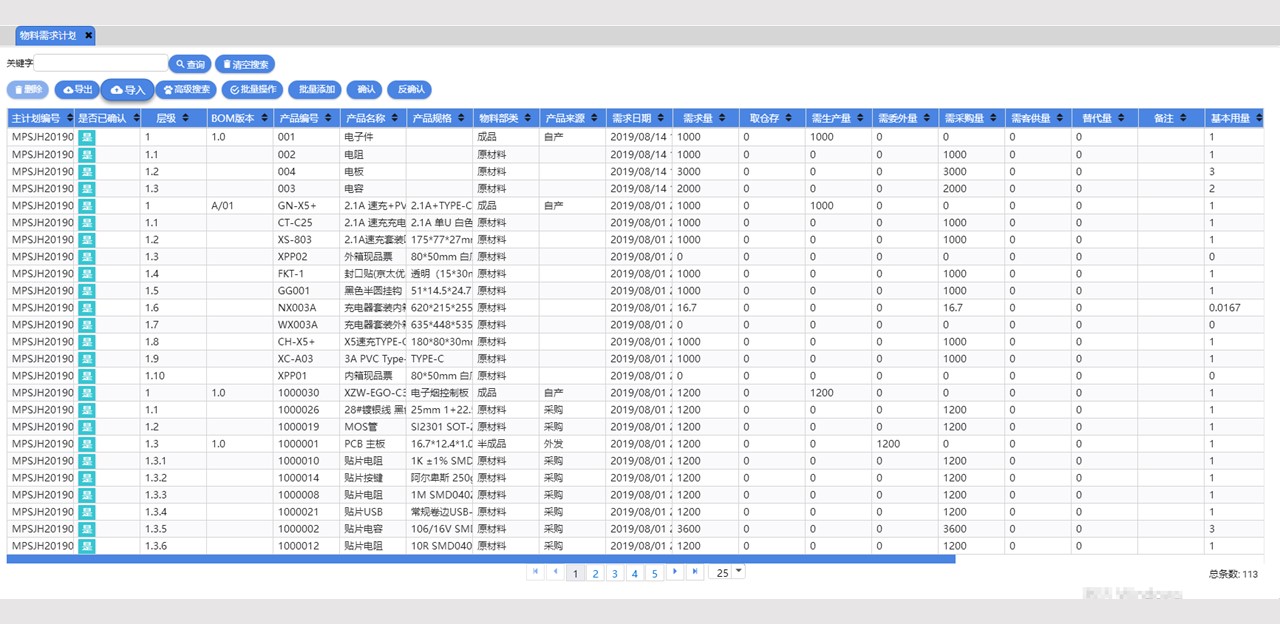Click the 电子烟控制板 specification cell
The width and height of the screenshot is (1280, 624).
[x=440, y=393]
